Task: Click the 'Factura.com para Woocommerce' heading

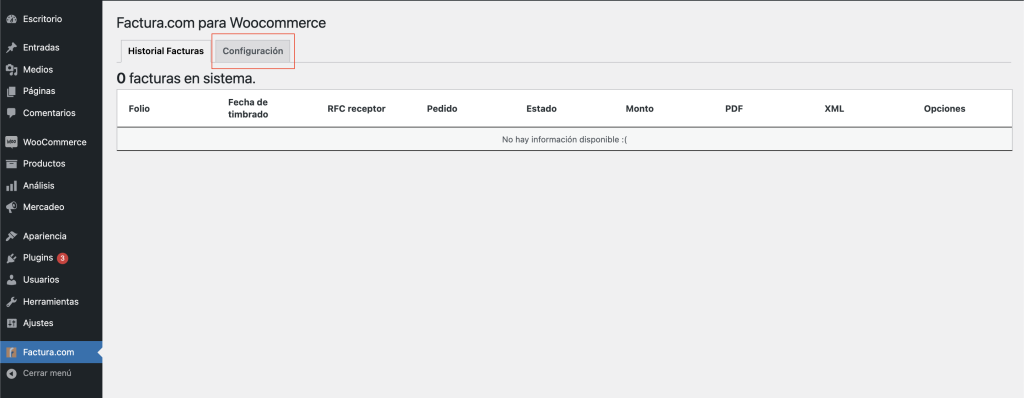Action: pos(221,23)
